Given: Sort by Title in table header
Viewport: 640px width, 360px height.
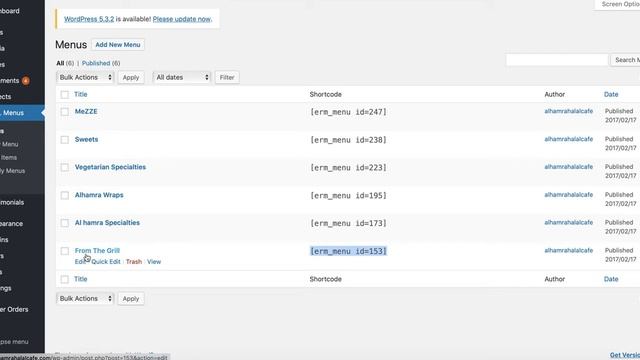Looking at the screenshot, I should (x=81, y=94).
